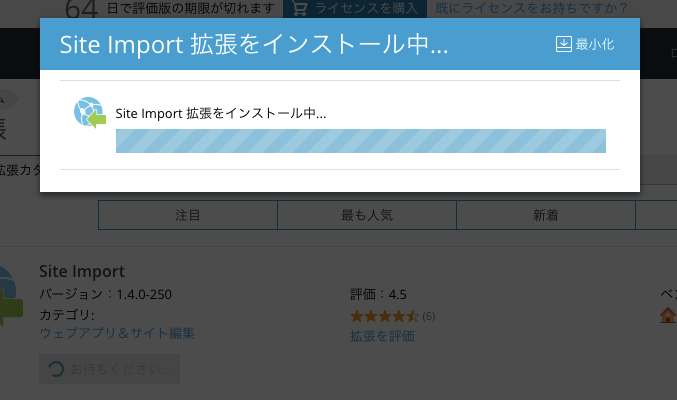Image resolution: width=677 pixels, height=400 pixels.
Task: Click the trial expiry text 日で評価版の期限が切れます
Action: pos(191,8)
